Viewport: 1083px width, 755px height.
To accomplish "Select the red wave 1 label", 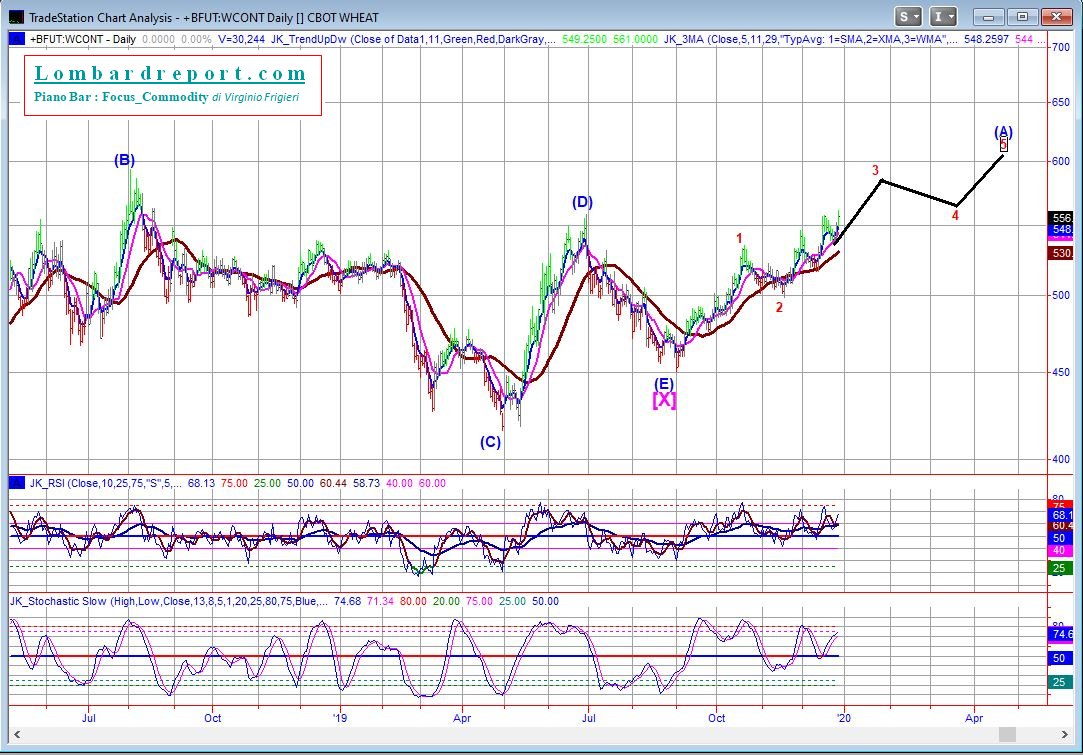I will (x=739, y=238).
